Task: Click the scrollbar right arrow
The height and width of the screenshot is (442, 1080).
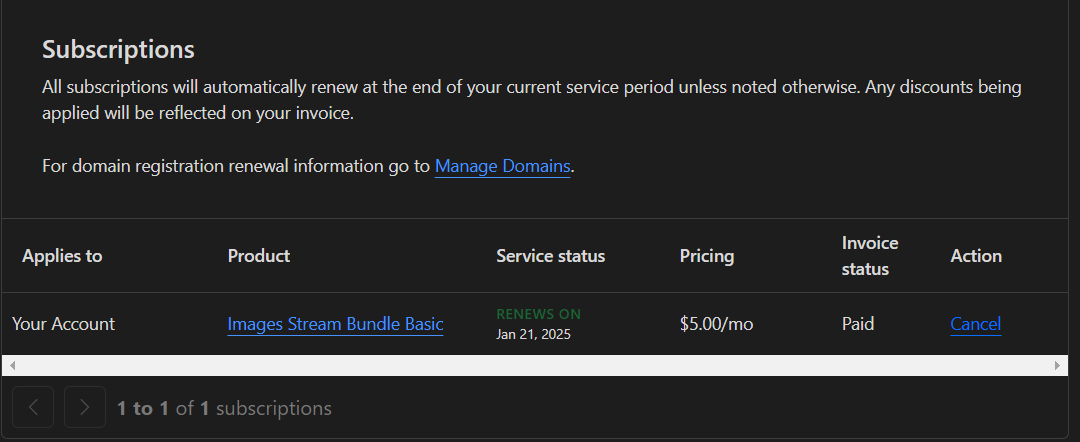Action: point(1057,366)
